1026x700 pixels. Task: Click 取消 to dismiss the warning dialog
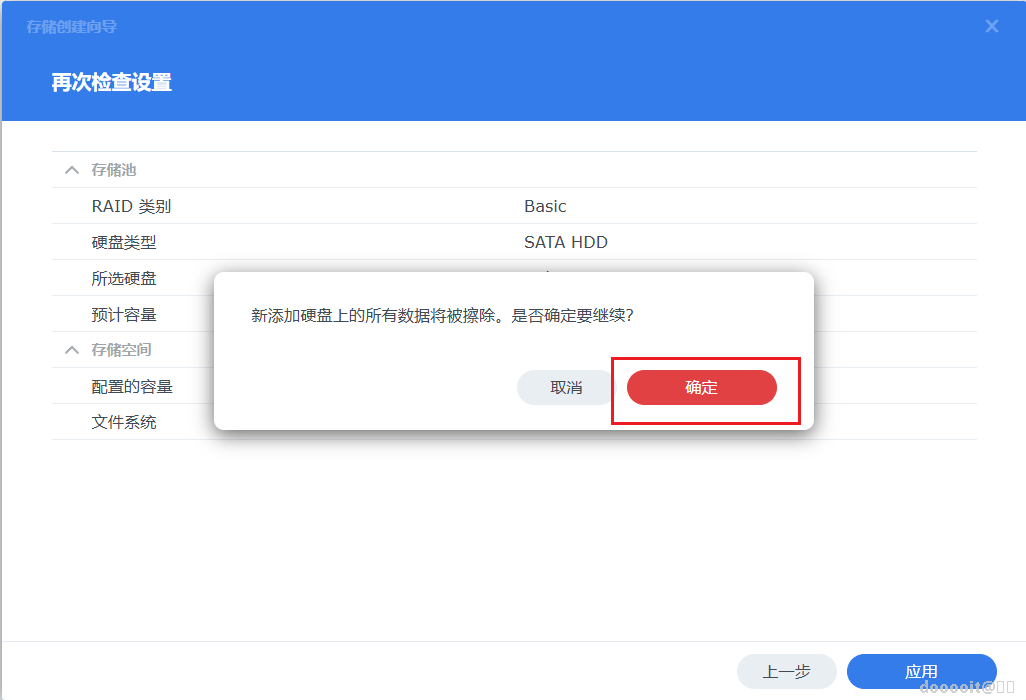(x=565, y=387)
